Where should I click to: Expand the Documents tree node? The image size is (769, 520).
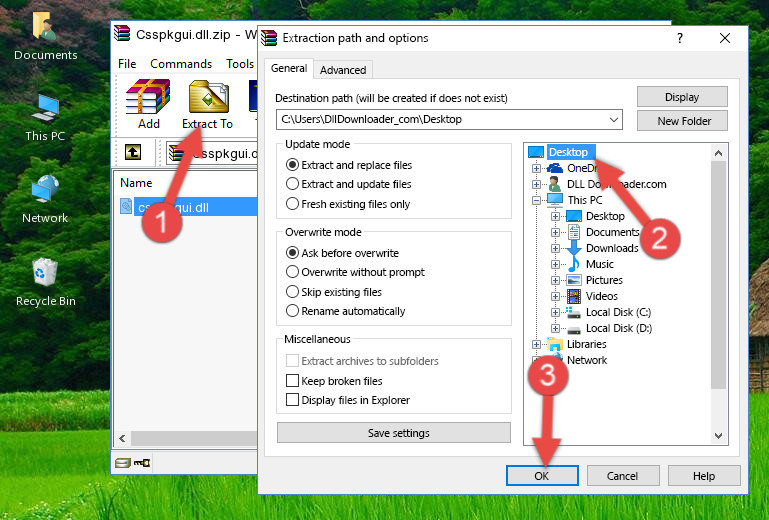point(555,233)
